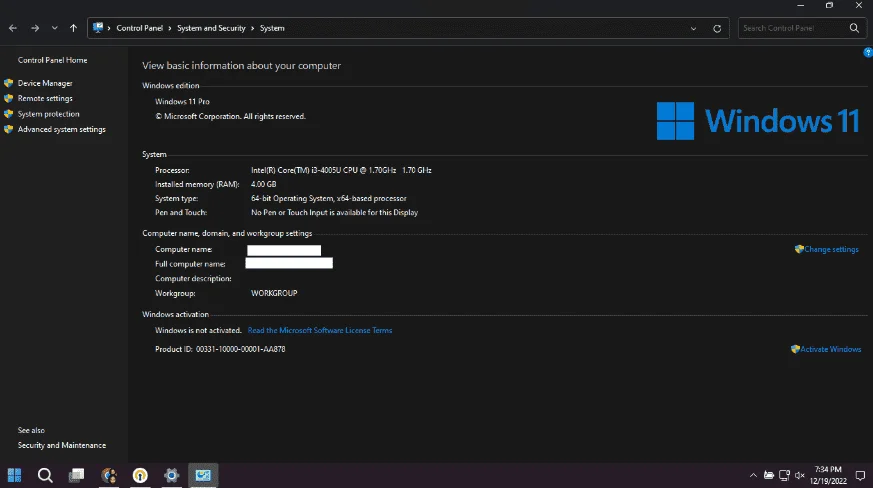Open the yellow keyhole app on taskbar
This screenshot has width=873, height=488.
point(140,475)
